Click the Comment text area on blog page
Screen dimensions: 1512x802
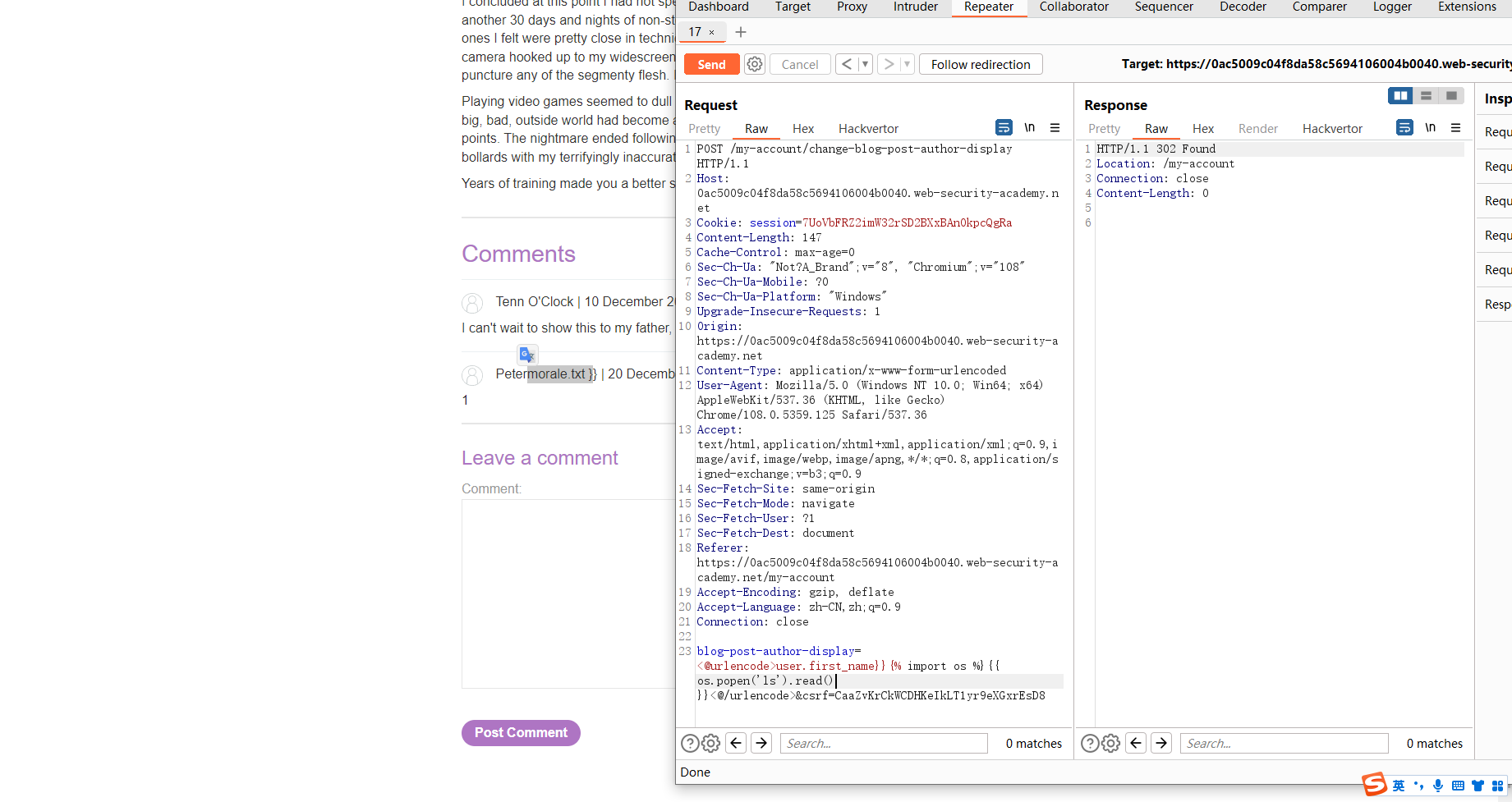pyautogui.click(x=568, y=593)
